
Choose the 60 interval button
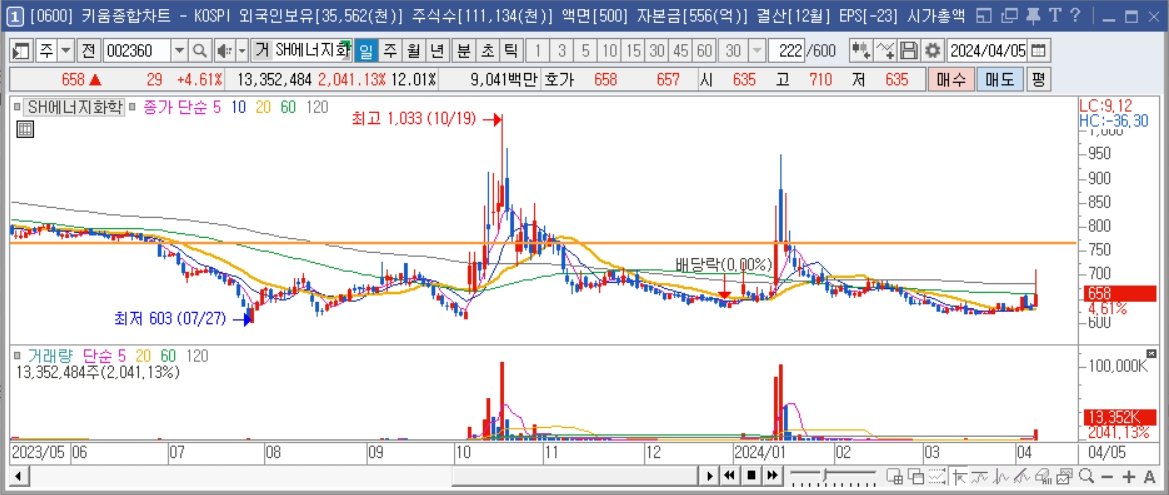pos(704,51)
